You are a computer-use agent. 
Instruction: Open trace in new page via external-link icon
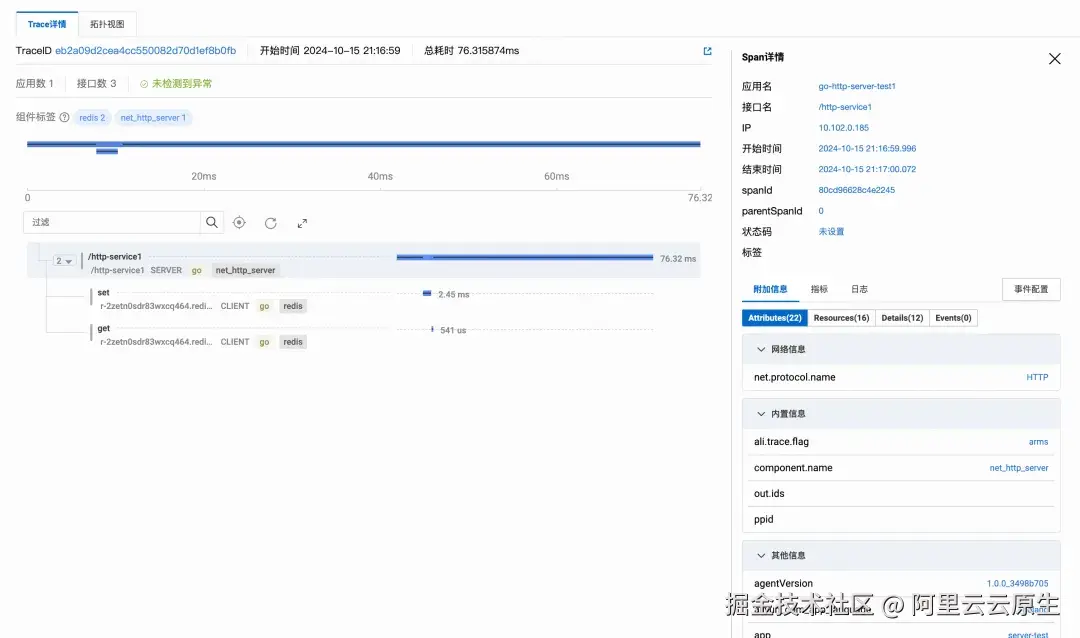(x=707, y=50)
